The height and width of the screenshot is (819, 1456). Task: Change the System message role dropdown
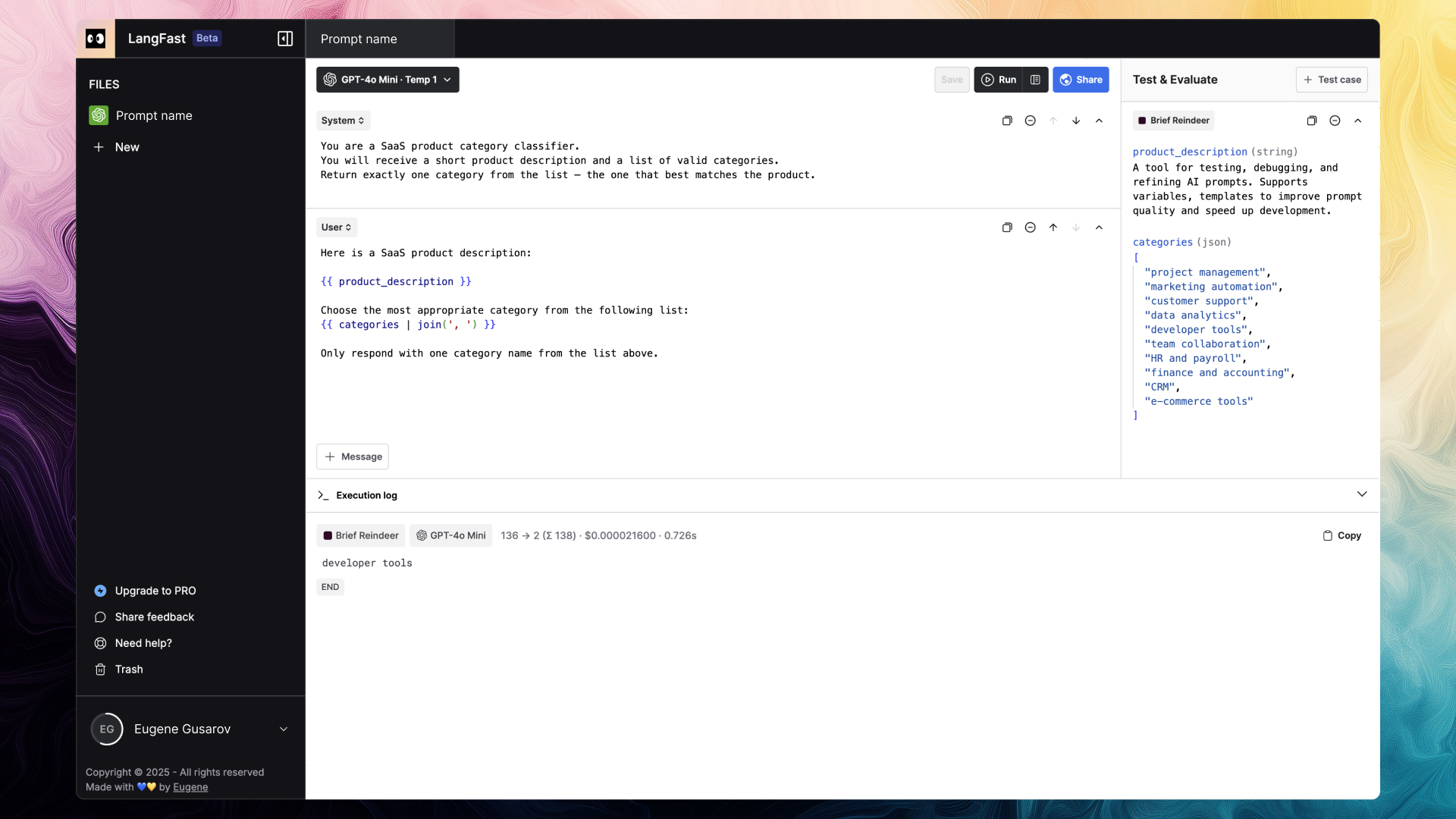(x=343, y=121)
